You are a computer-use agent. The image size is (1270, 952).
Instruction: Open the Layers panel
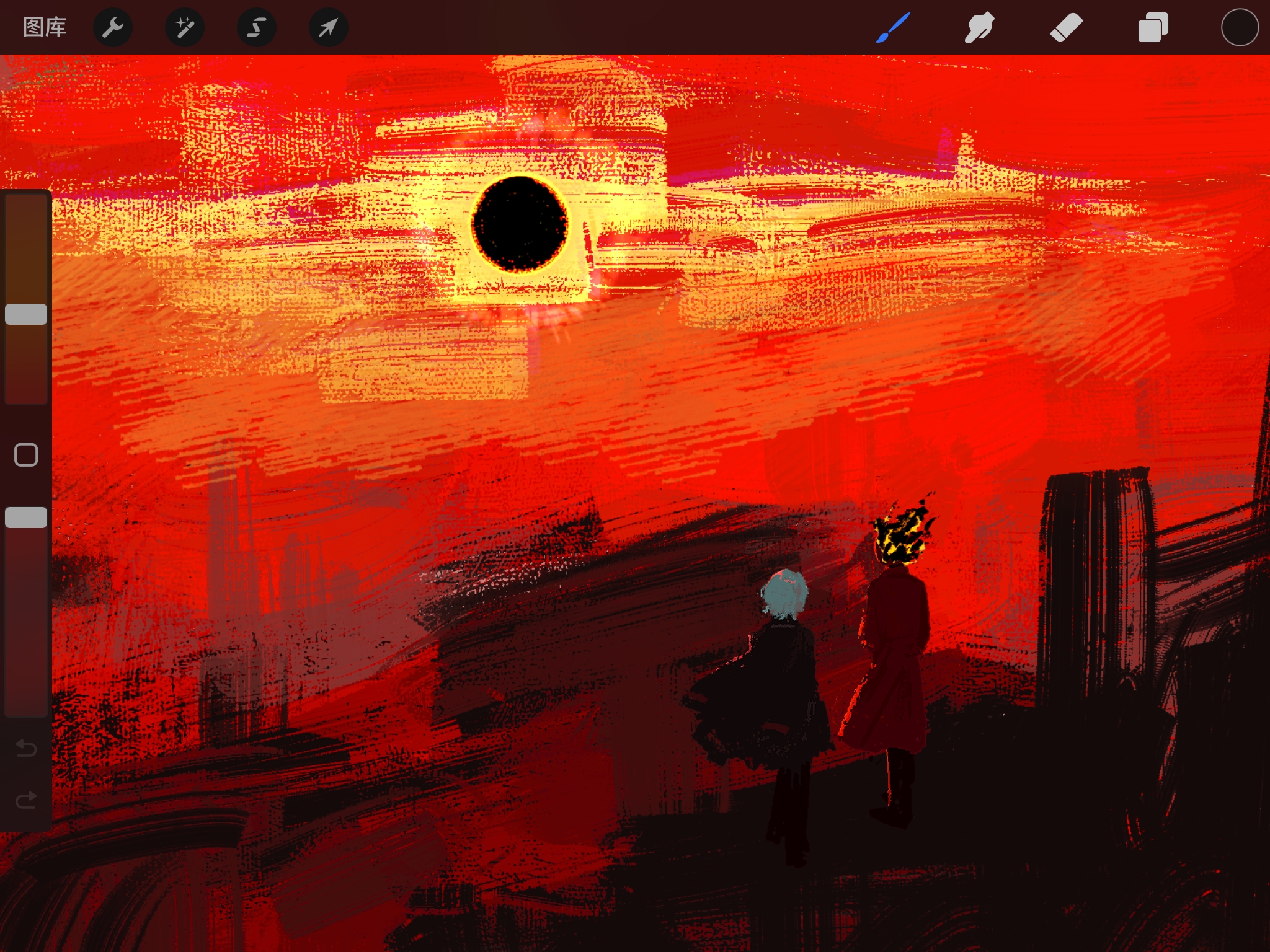[x=1153, y=27]
